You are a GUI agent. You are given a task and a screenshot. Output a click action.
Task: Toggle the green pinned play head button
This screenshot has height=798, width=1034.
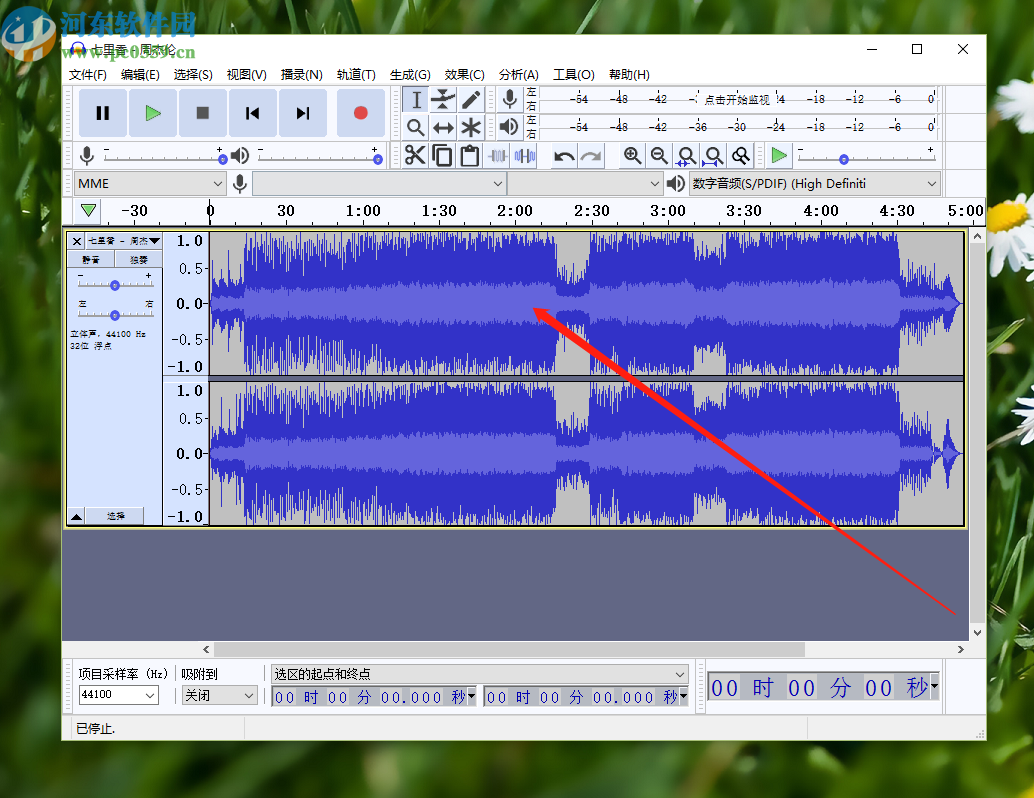[x=89, y=210]
